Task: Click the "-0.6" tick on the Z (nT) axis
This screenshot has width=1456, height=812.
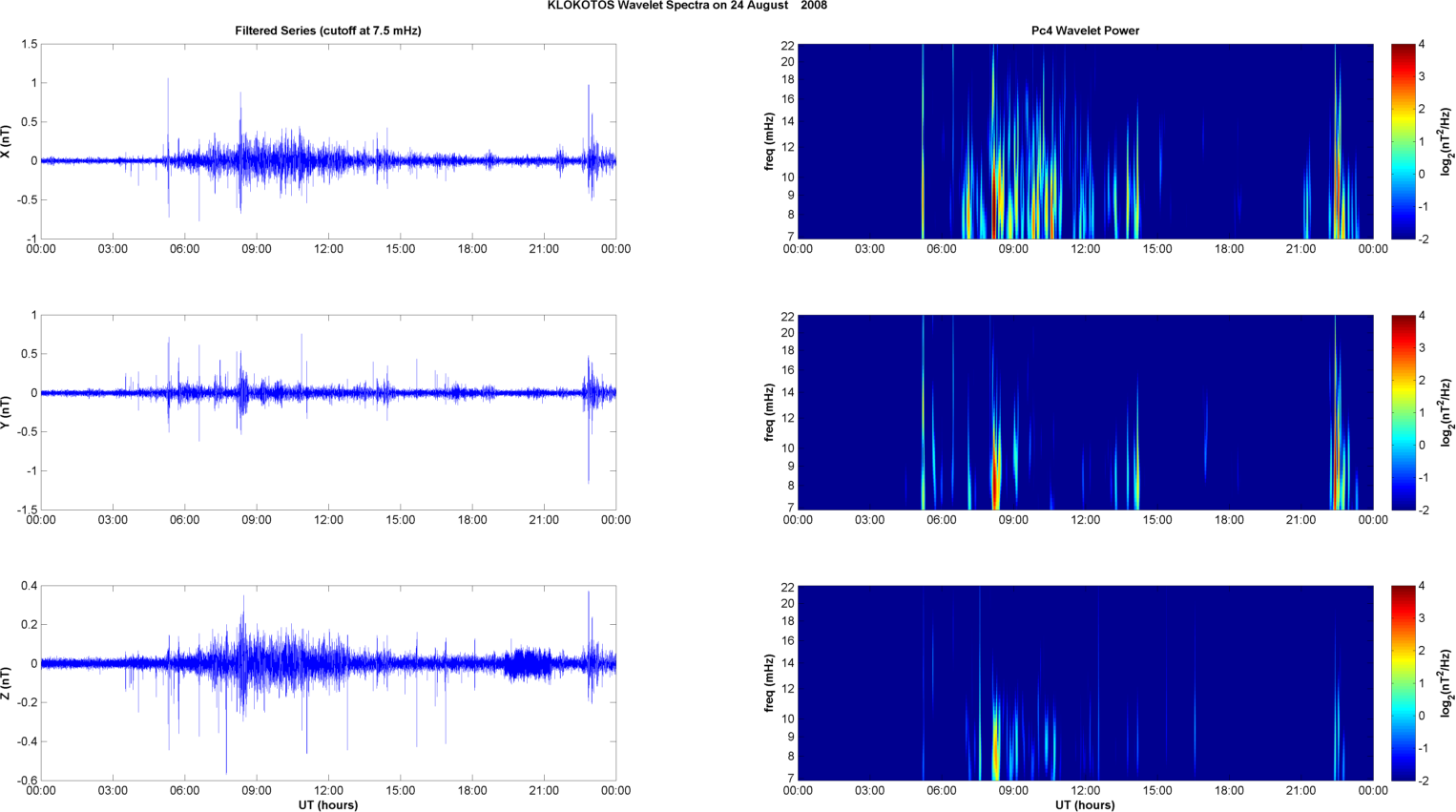Action: 27,781
